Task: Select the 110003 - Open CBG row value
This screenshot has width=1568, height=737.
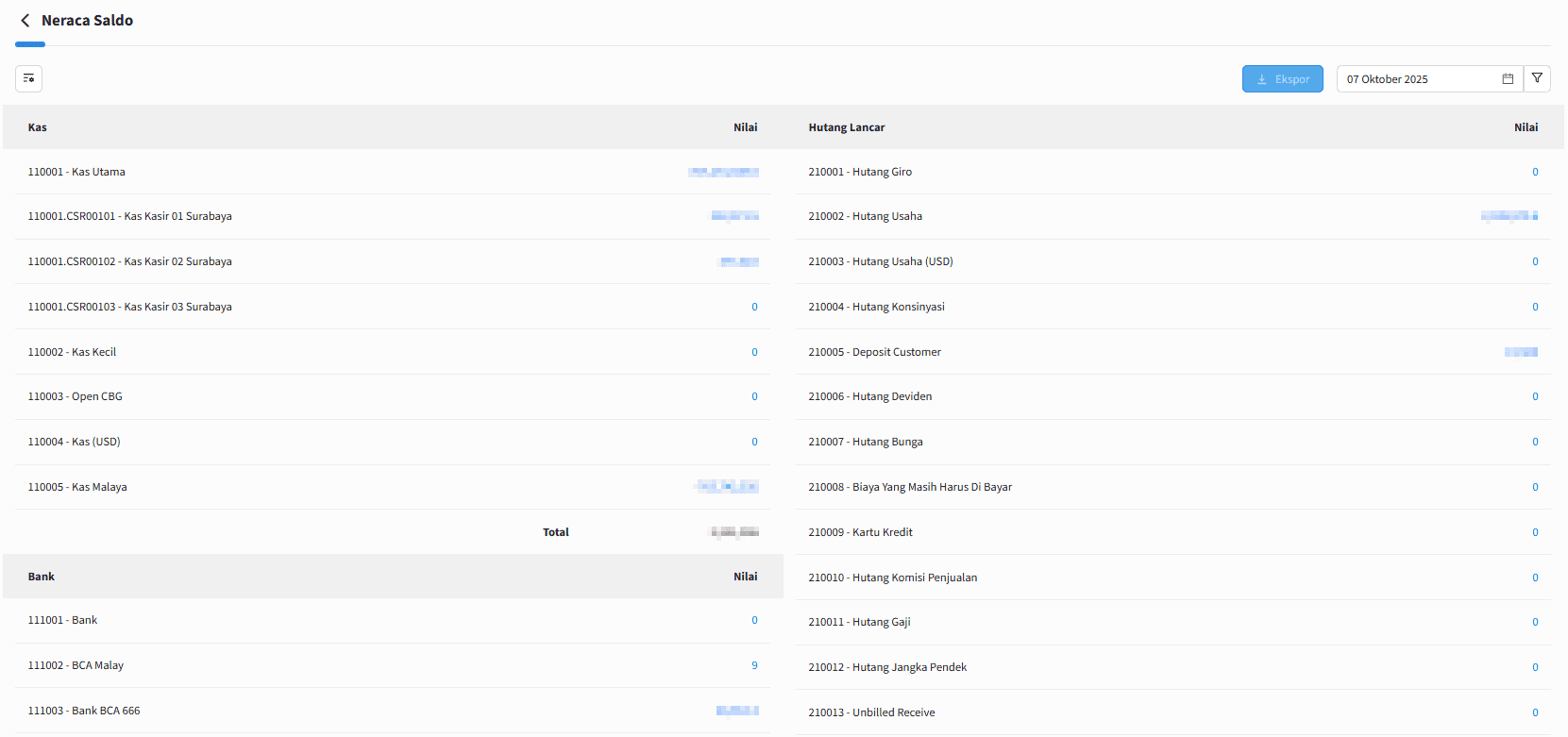Action: pyautogui.click(x=754, y=396)
